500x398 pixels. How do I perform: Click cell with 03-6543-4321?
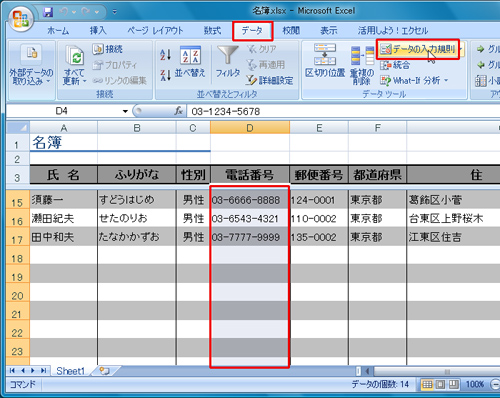(250, 219)
